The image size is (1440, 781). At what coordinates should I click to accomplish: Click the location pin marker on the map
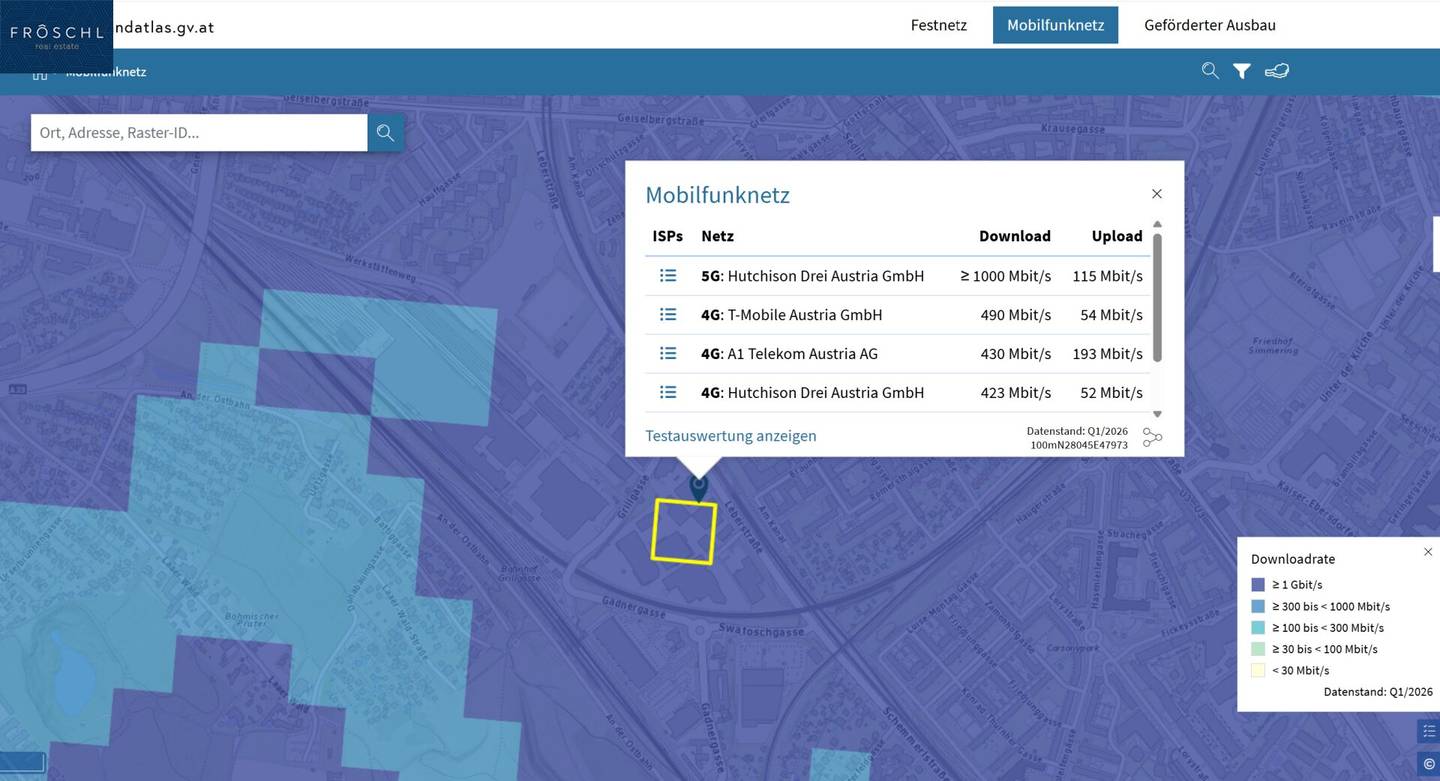click(698, 487)
